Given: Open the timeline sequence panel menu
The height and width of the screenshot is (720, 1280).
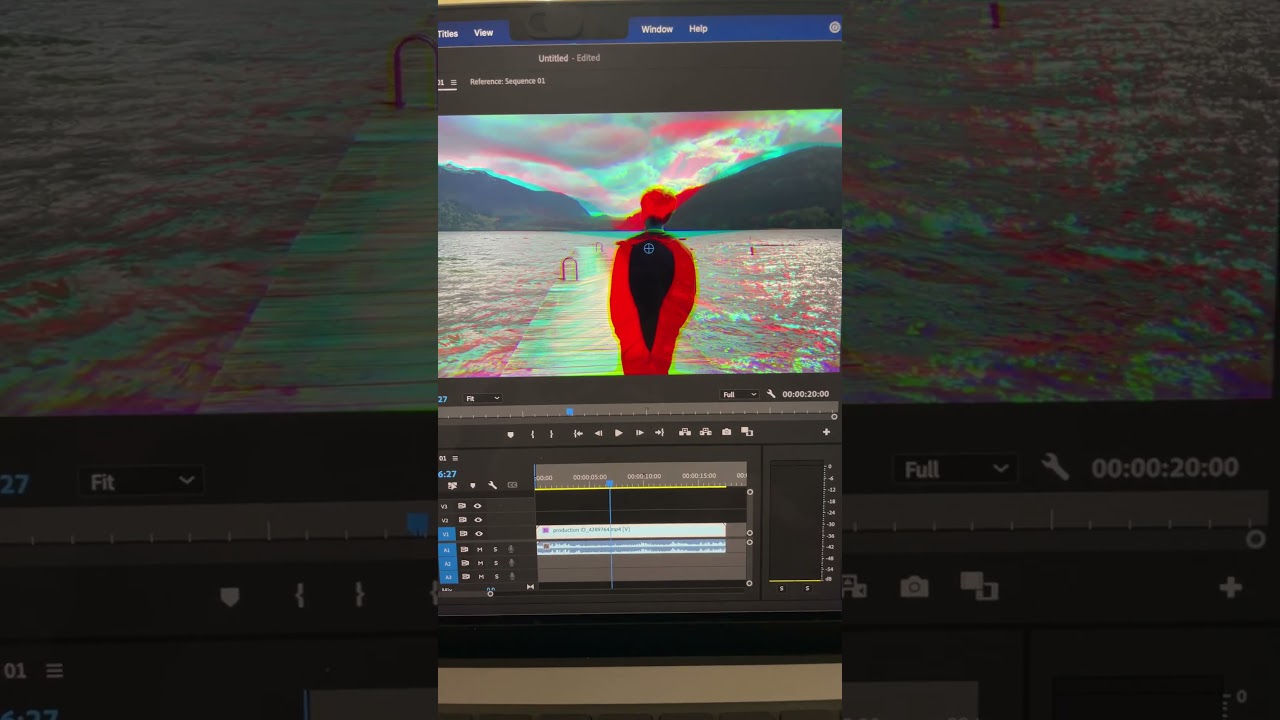Looking at the screenshot, I should pyautogui.click(x=455, y=458).
